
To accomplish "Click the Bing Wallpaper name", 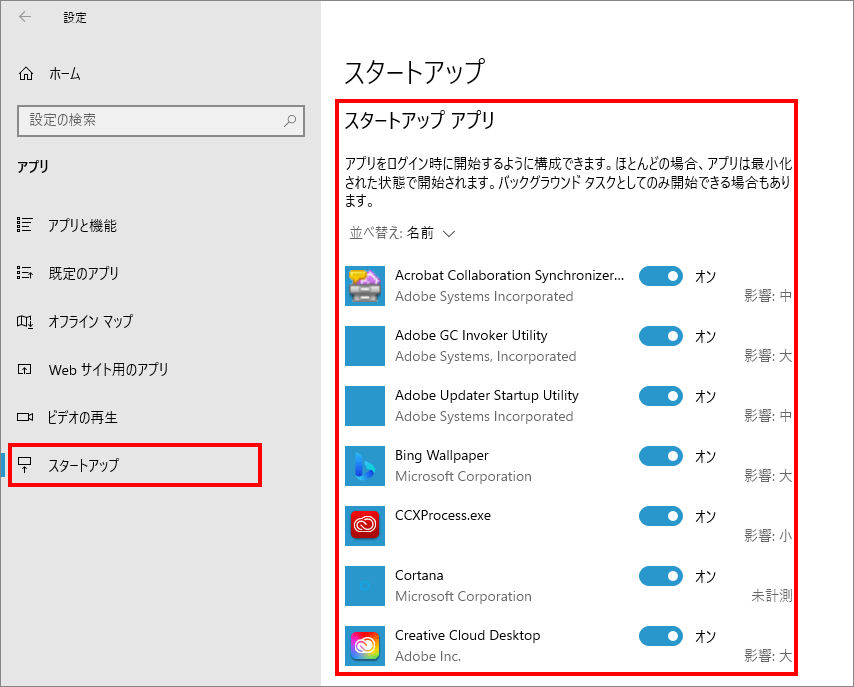I will (x=442, y=455).
